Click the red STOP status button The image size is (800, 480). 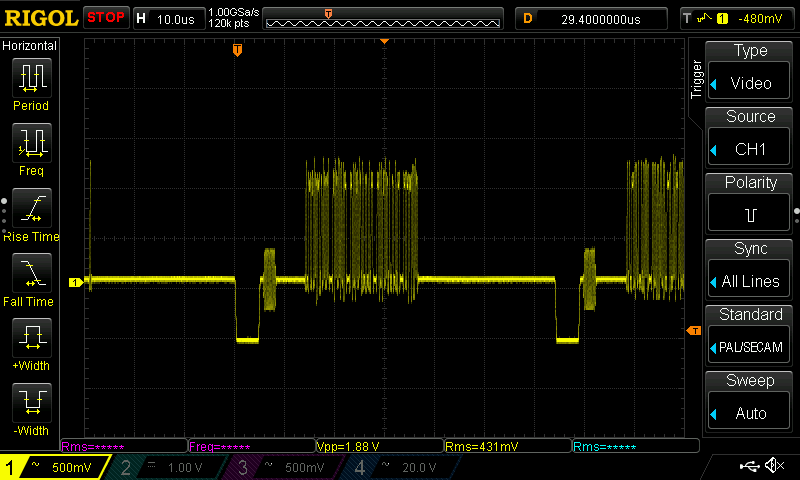point(106,17)
